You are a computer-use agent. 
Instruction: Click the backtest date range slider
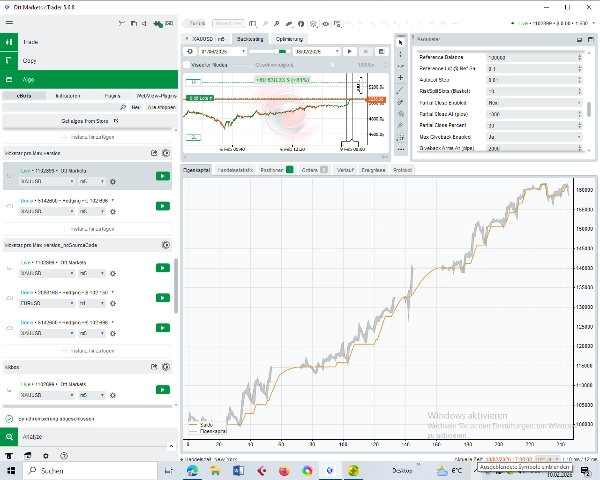[269, 51]
